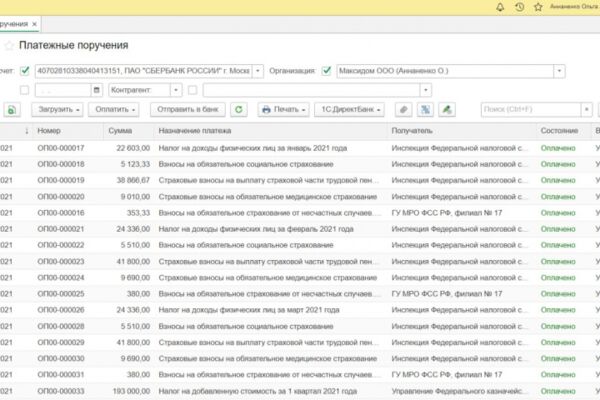Click the create-document icon left of Загрузить
This screenshot has height=400, width=600.
(x=12, y=110)
